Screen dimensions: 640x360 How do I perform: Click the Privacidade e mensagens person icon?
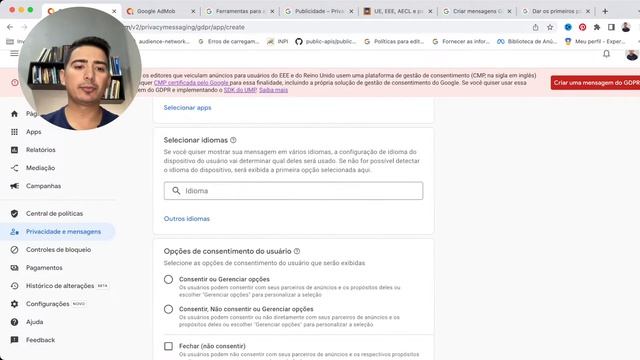[x=14, y=231]
